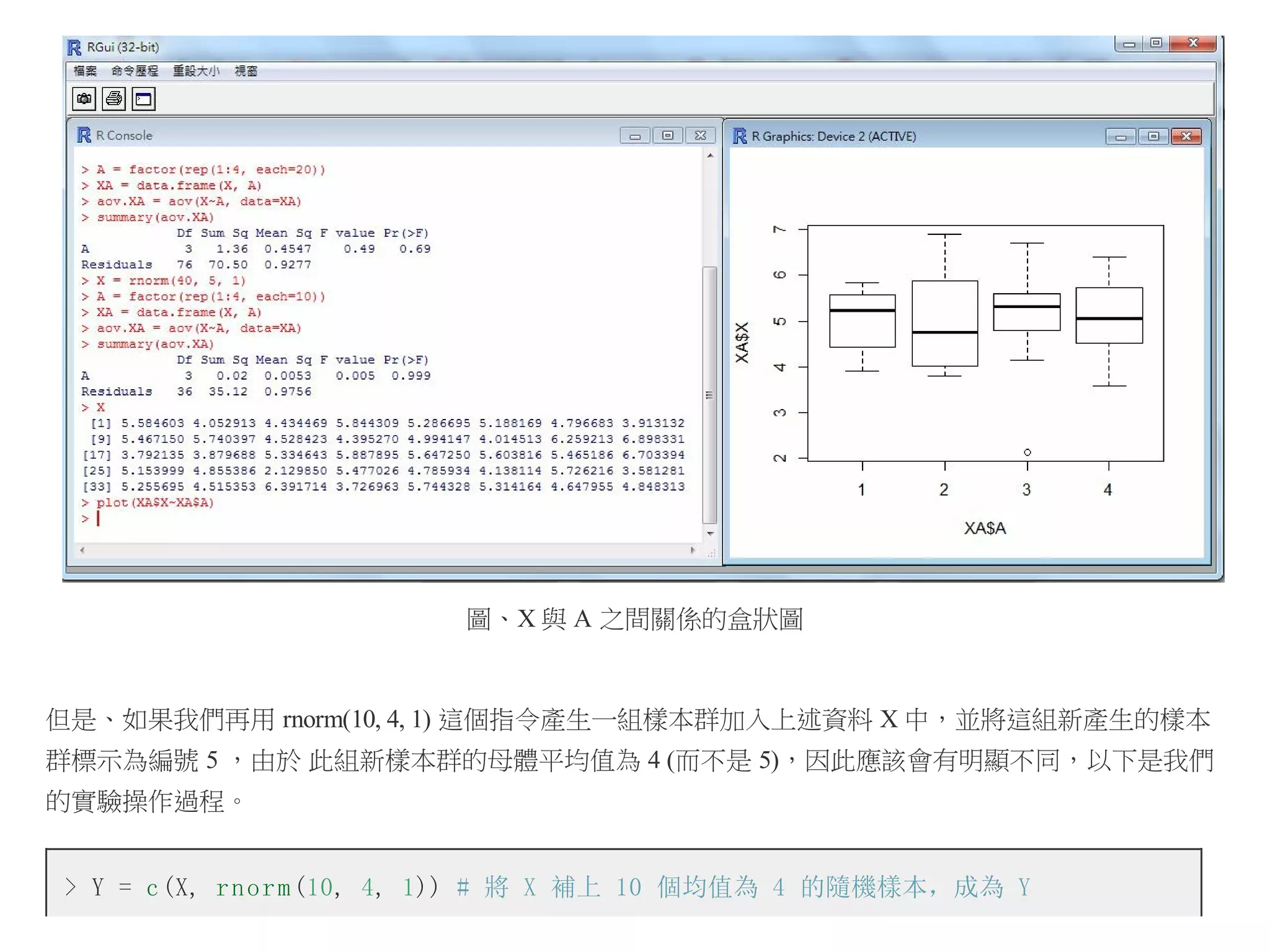Viewport: 1270px width, 952px height.
Task: Click the console horizontal scroll right arrow
Action: point(693,550)
